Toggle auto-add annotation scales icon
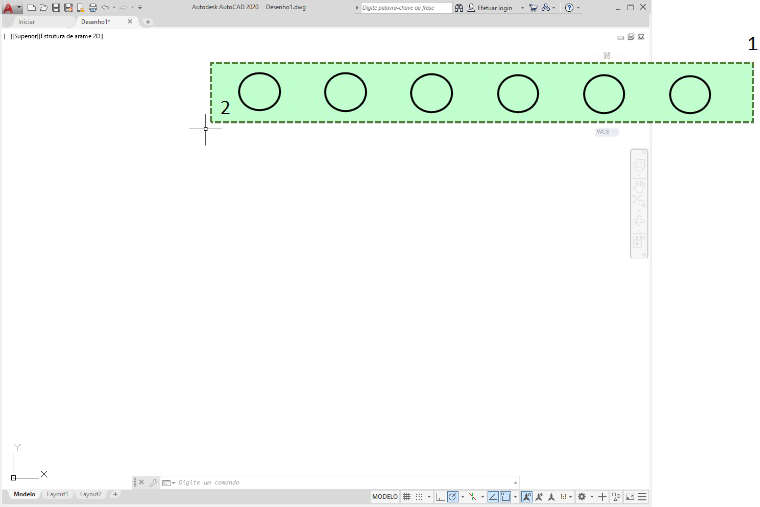The width and height of the screenshot is (760, 507). pyautogui.click(x=539, y=497)
